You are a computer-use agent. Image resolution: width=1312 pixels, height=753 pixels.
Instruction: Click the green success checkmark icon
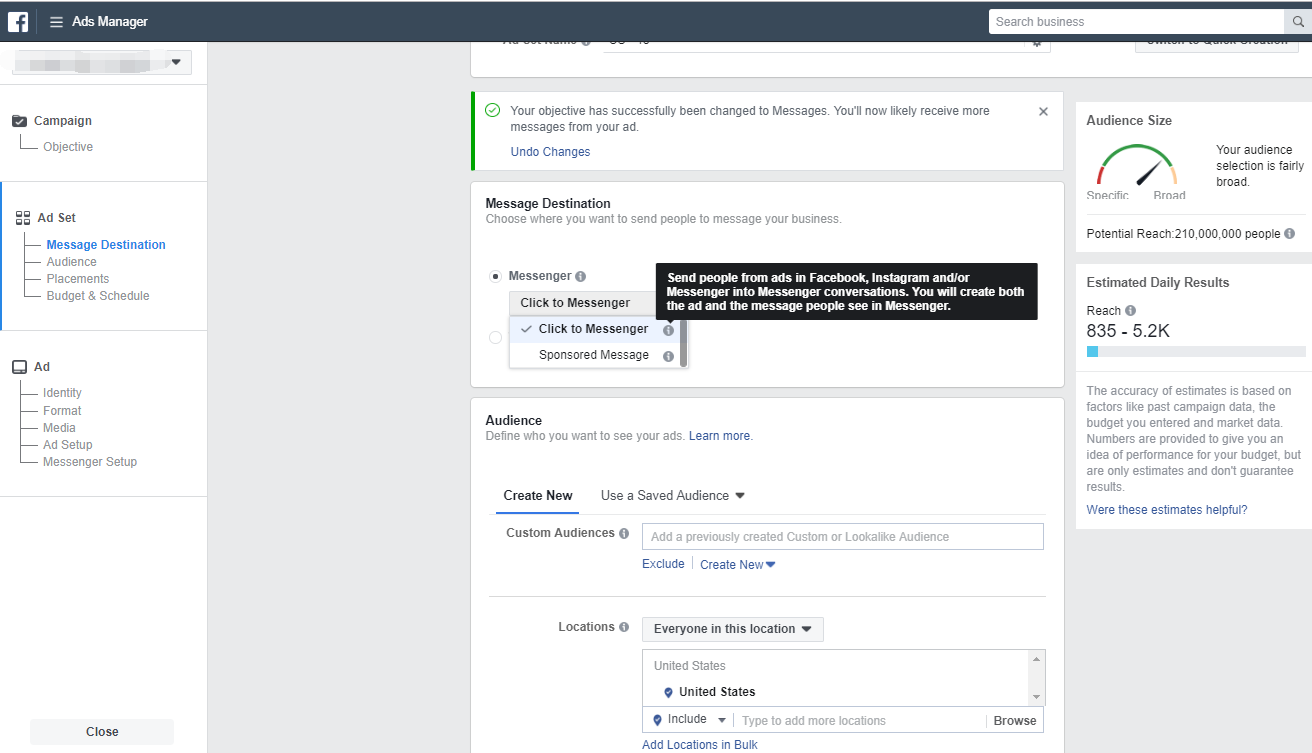coord(492,111)
